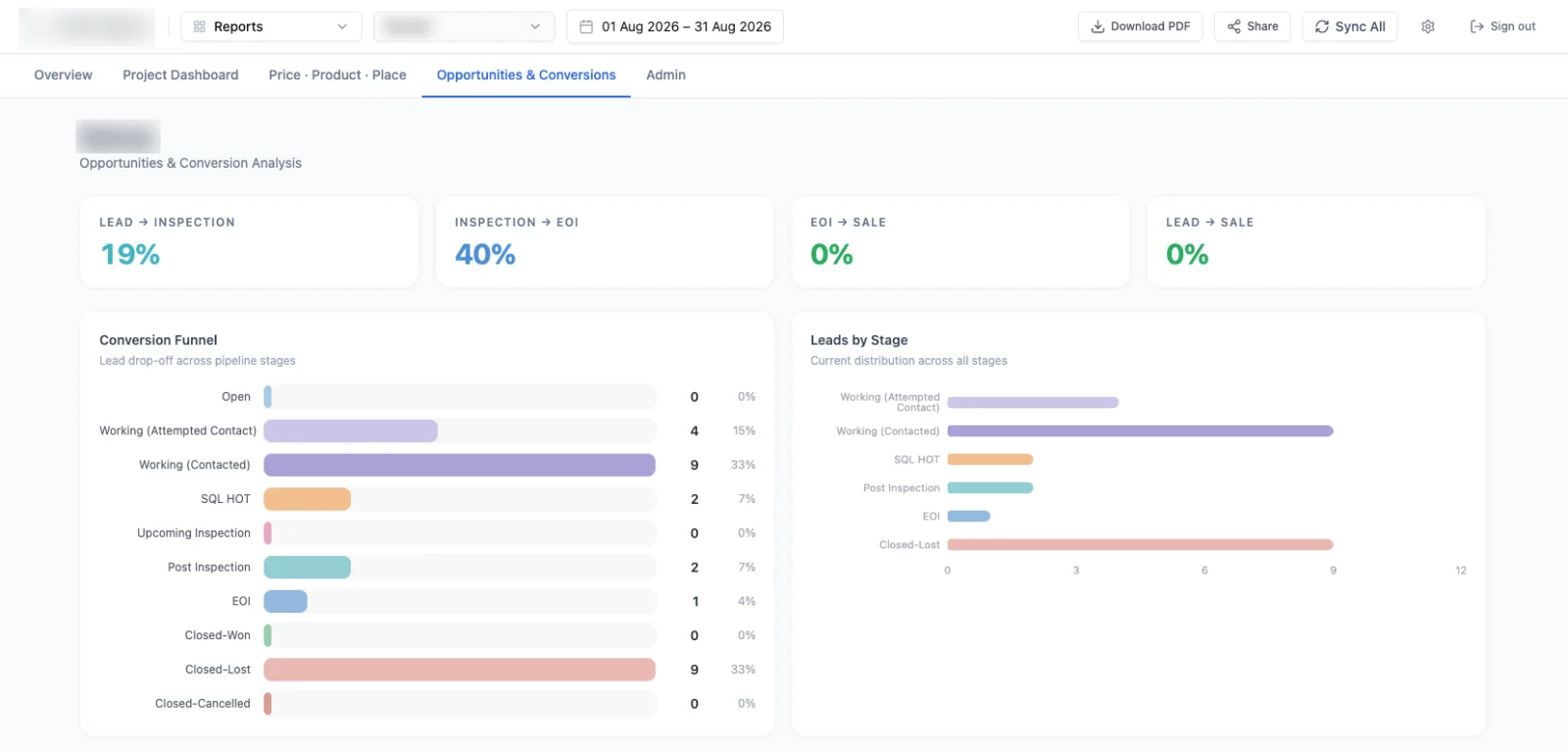
Task: Click the Closed-Lost funnel bar
Action: pos(460,670)
